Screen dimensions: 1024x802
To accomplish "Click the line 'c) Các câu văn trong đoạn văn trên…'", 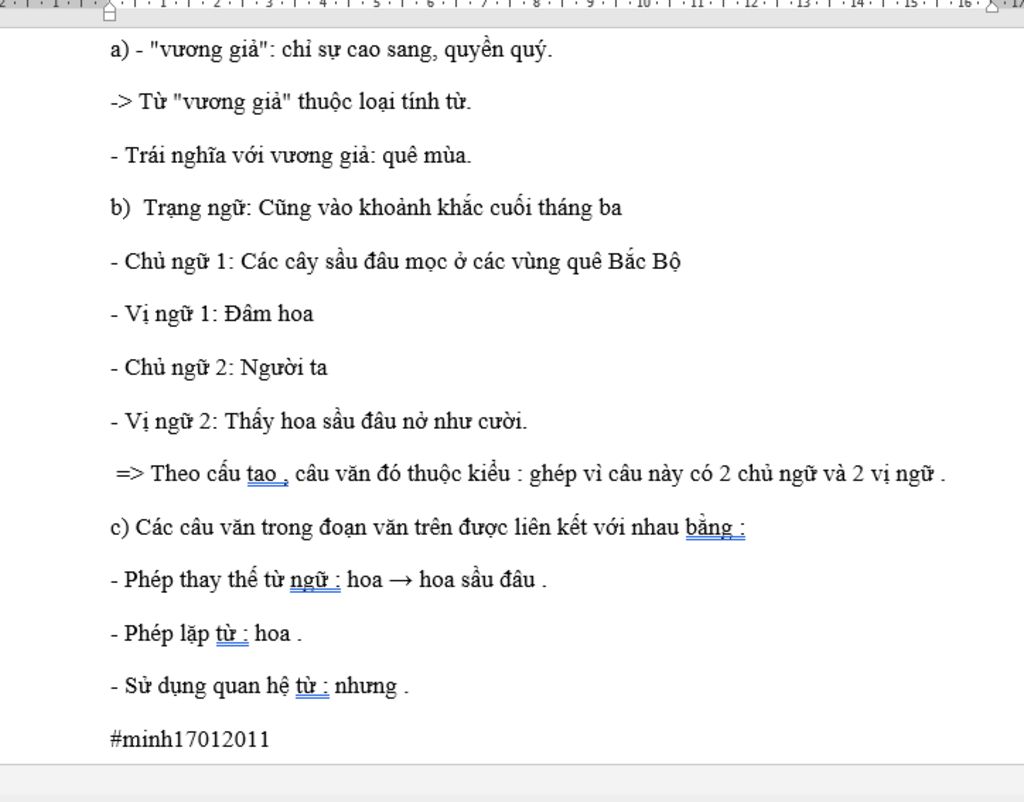I will (x=428, y=528).
